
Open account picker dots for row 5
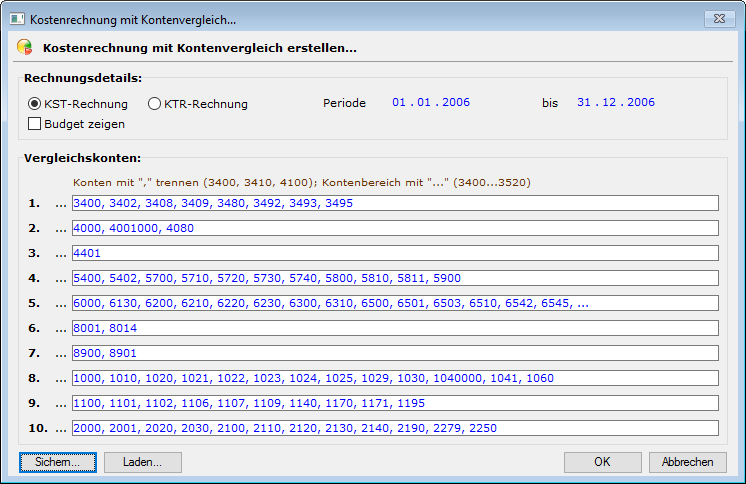(x=61, y=303)
